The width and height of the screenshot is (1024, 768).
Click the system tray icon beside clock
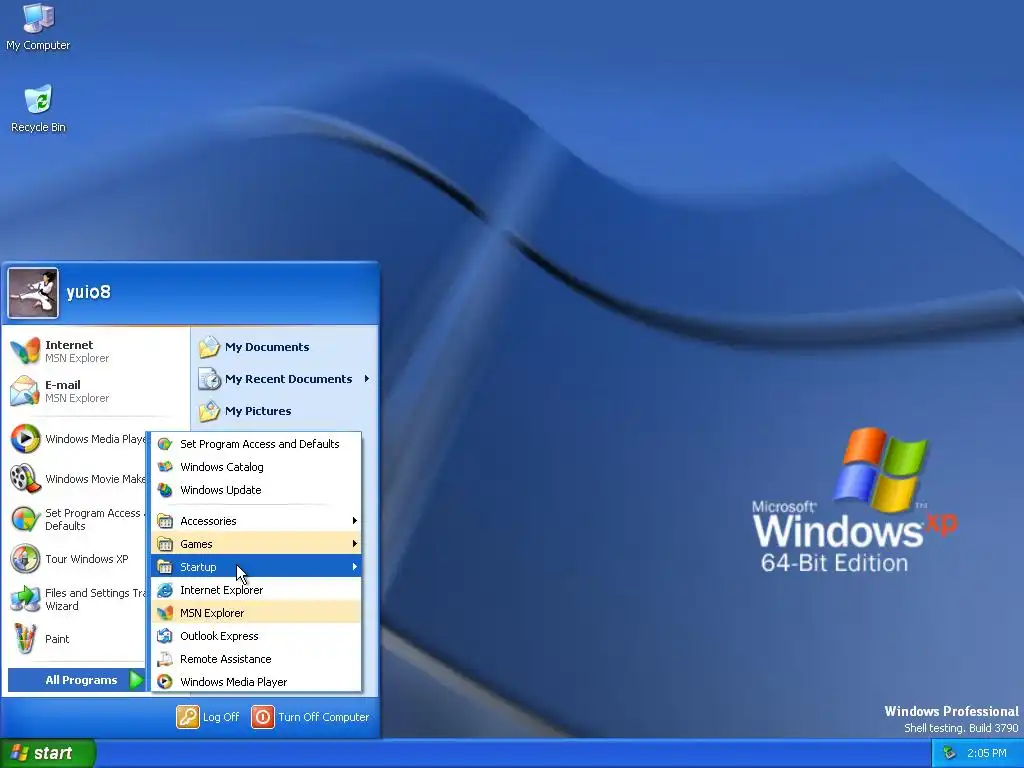click(950, 753)
